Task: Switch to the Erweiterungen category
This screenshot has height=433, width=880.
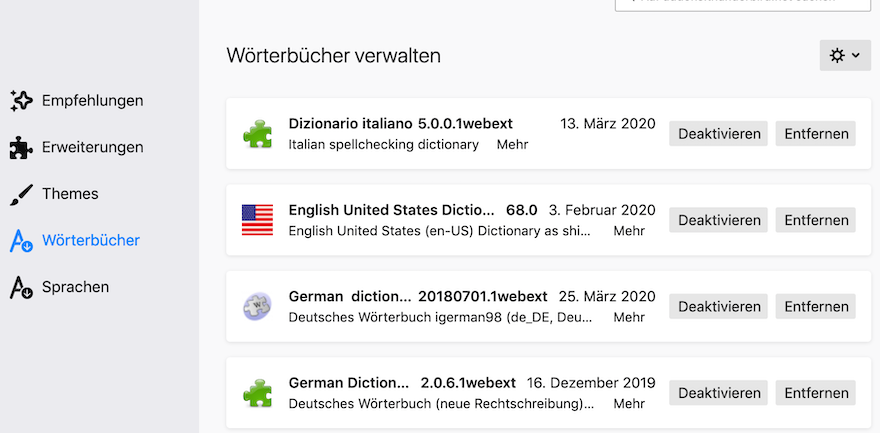Action: (x=92, y=147)
